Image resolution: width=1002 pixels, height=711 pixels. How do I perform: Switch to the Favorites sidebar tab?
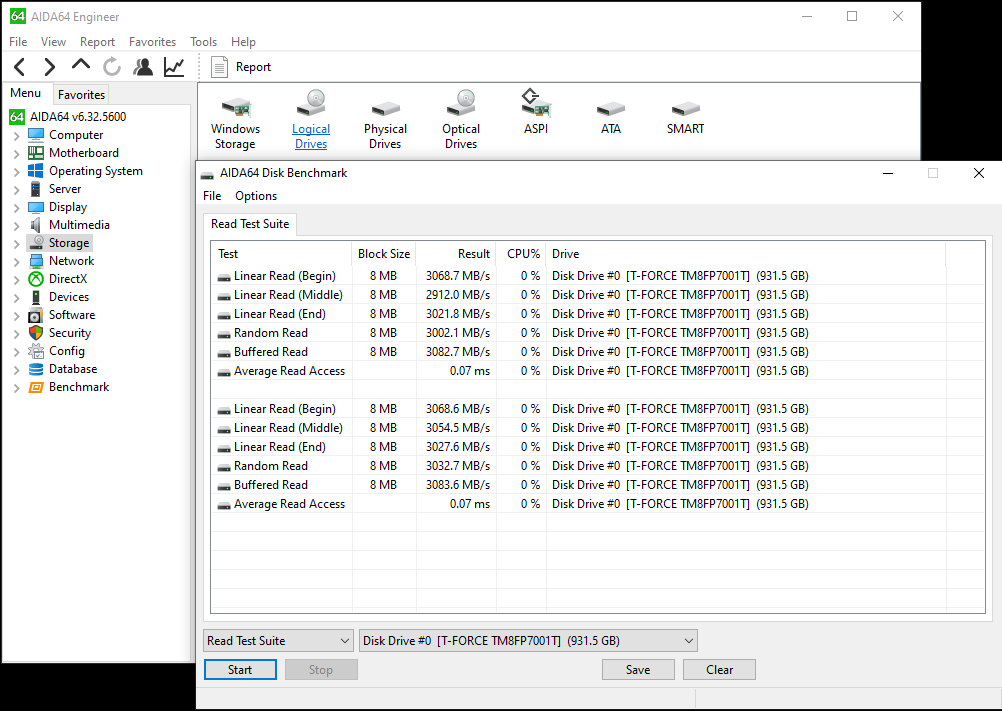(x=81, y=95)
